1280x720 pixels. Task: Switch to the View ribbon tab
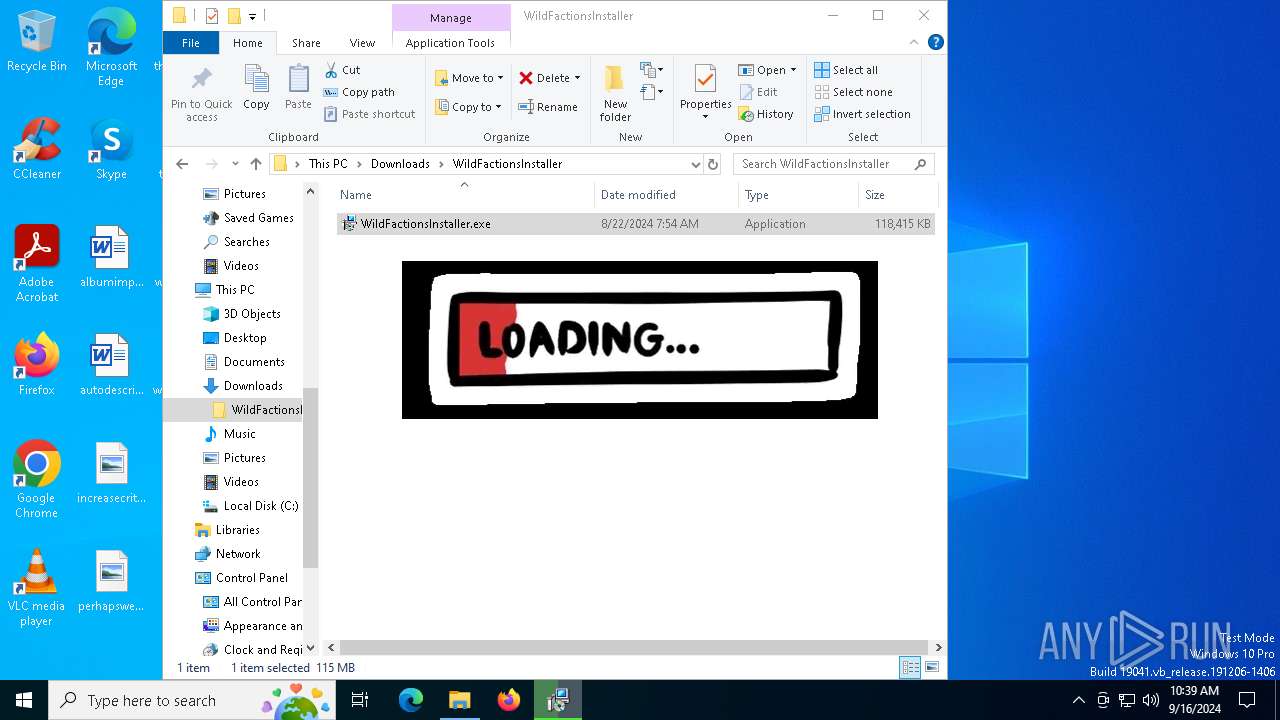[362, 43]
